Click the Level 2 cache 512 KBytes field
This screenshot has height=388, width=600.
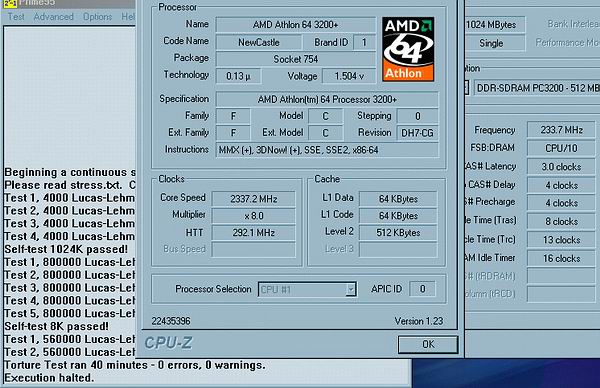pos(398,233)
